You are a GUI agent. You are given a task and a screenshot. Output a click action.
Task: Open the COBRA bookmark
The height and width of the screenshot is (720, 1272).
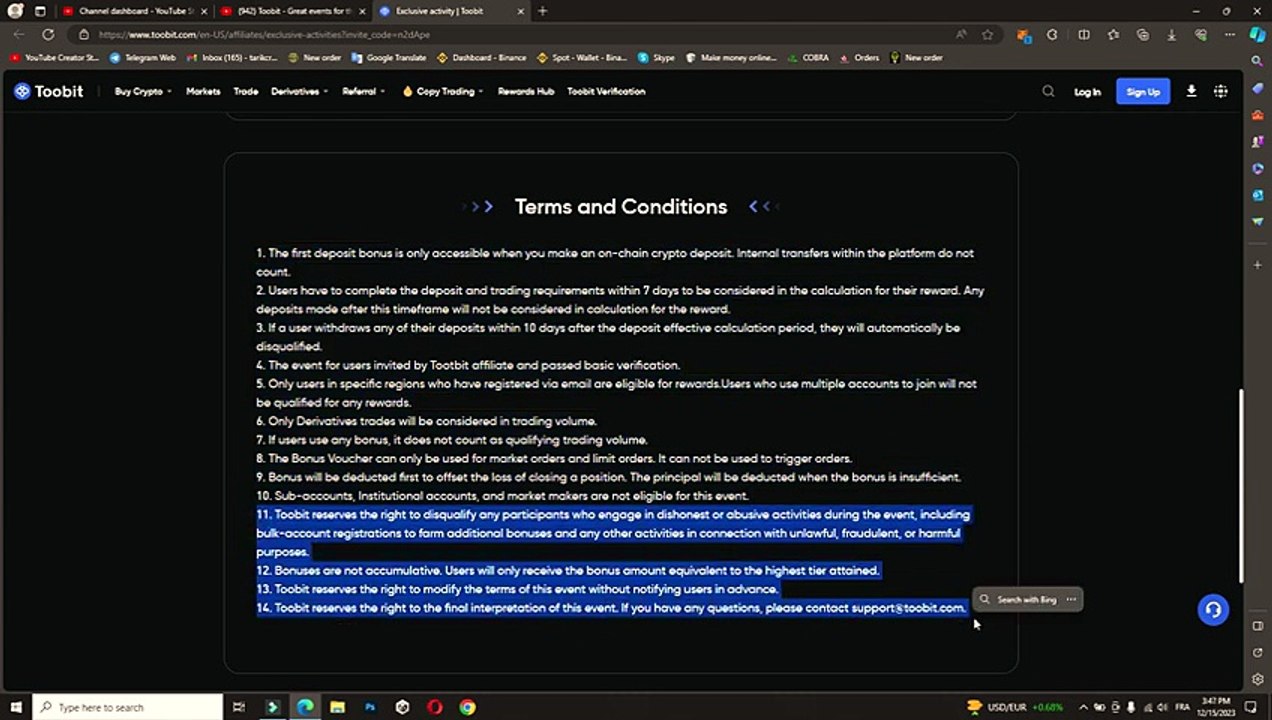(809, 58)
